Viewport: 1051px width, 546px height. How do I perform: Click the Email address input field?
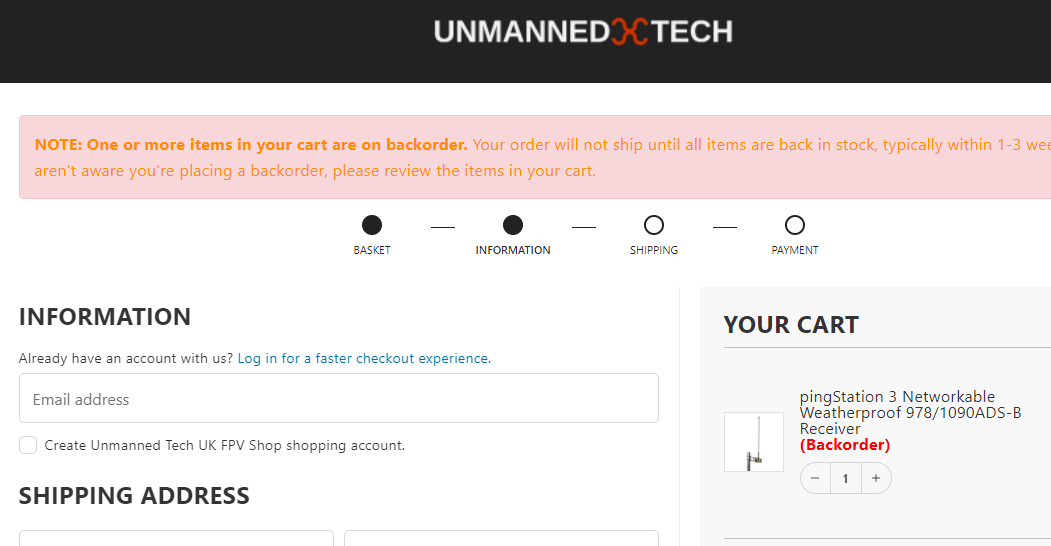tap(339, 399)
